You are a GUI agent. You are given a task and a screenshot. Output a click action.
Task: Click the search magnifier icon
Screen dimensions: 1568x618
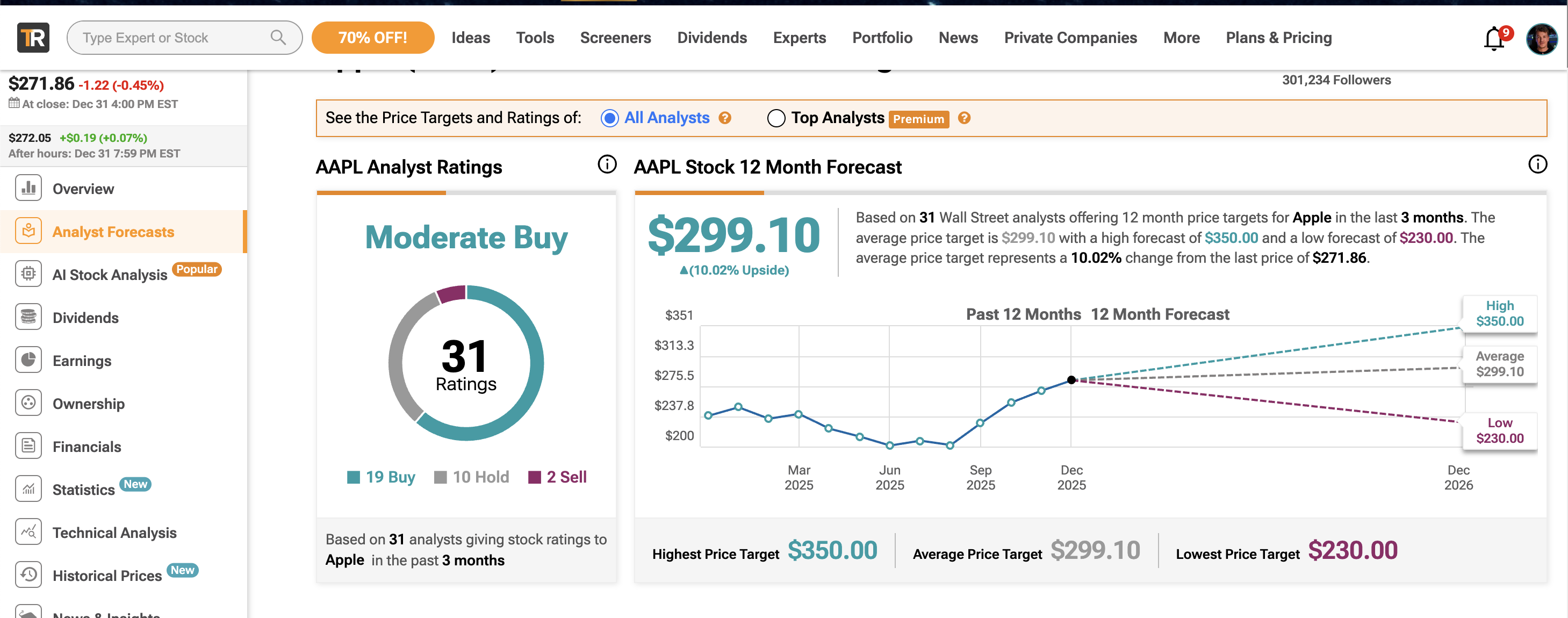[278, 38]
